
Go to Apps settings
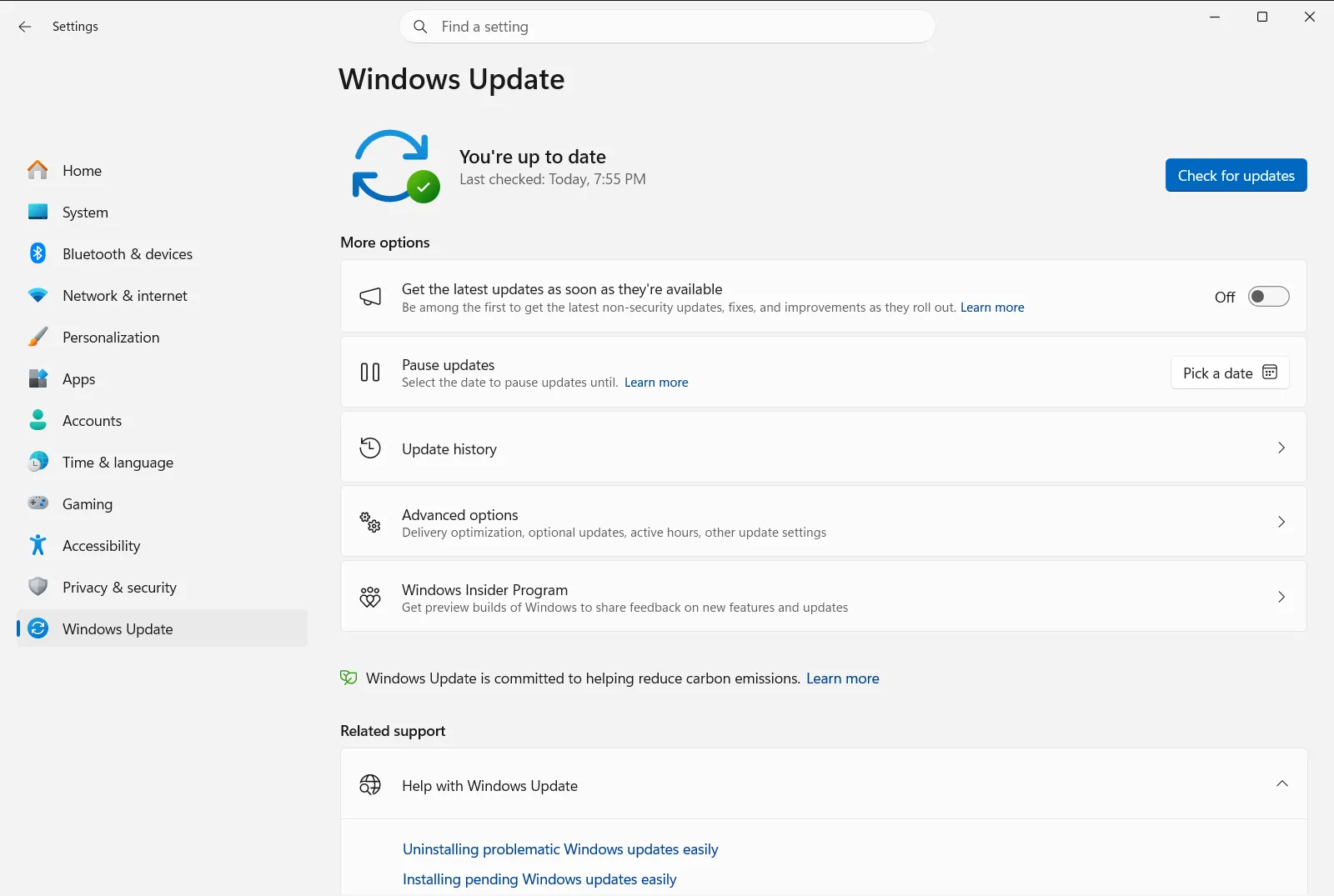pyautogui.click(x=163, y=378)
